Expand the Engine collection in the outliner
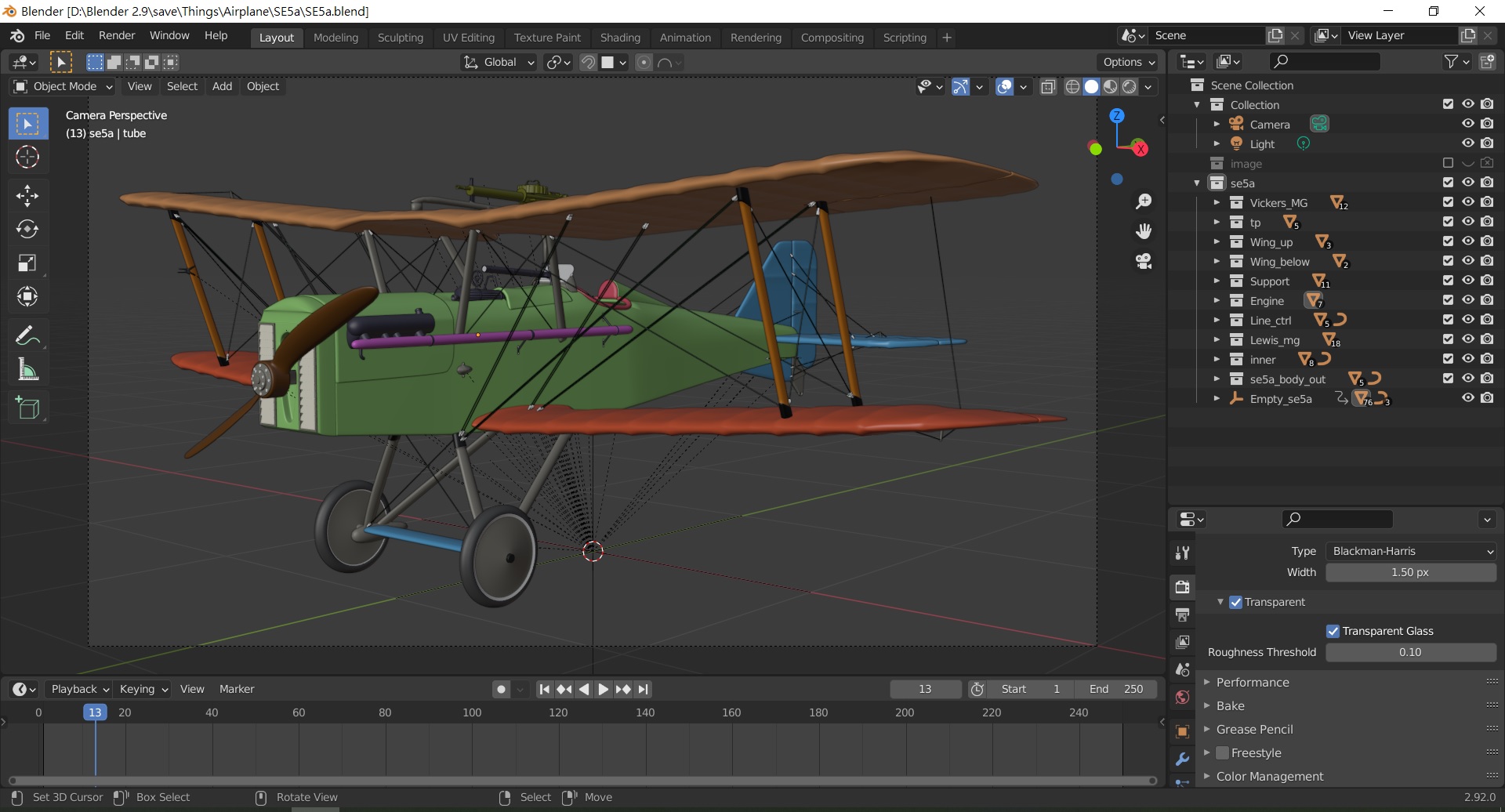 pyautogui.click(x=1217, y=301)
